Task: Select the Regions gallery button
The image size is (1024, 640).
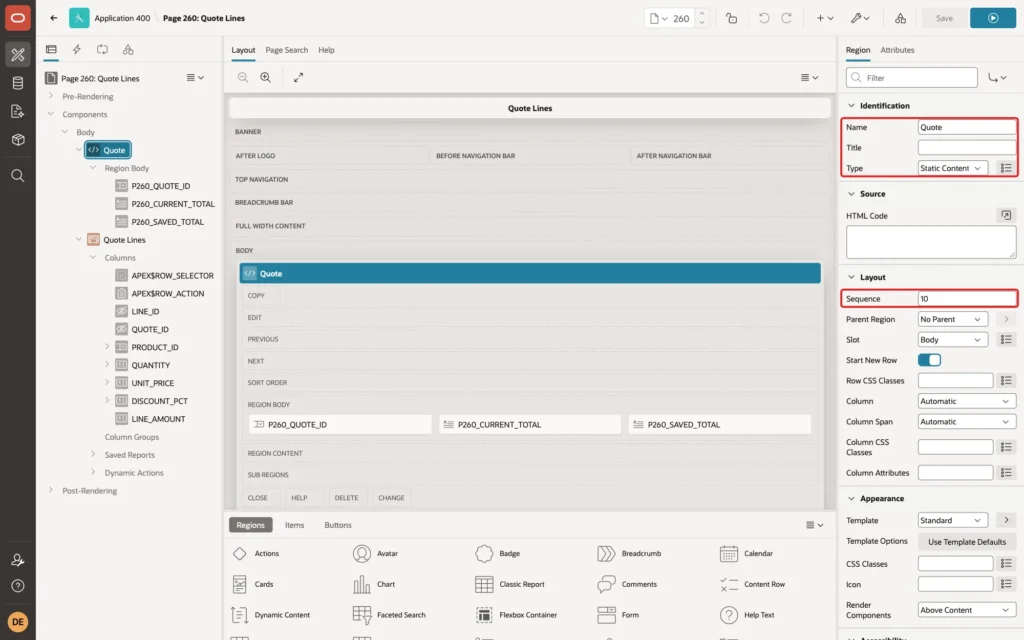Action: pyautogui.click(x=251, y=525)
